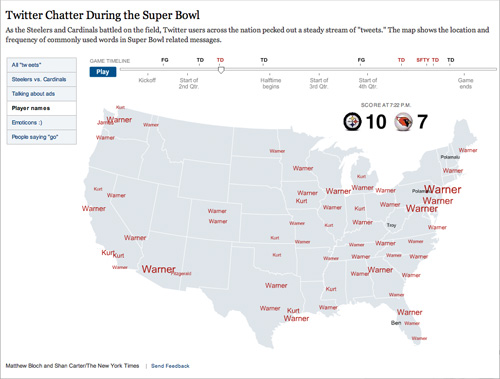Click the SFTY marker on timeline

click(x=423, y=60)
